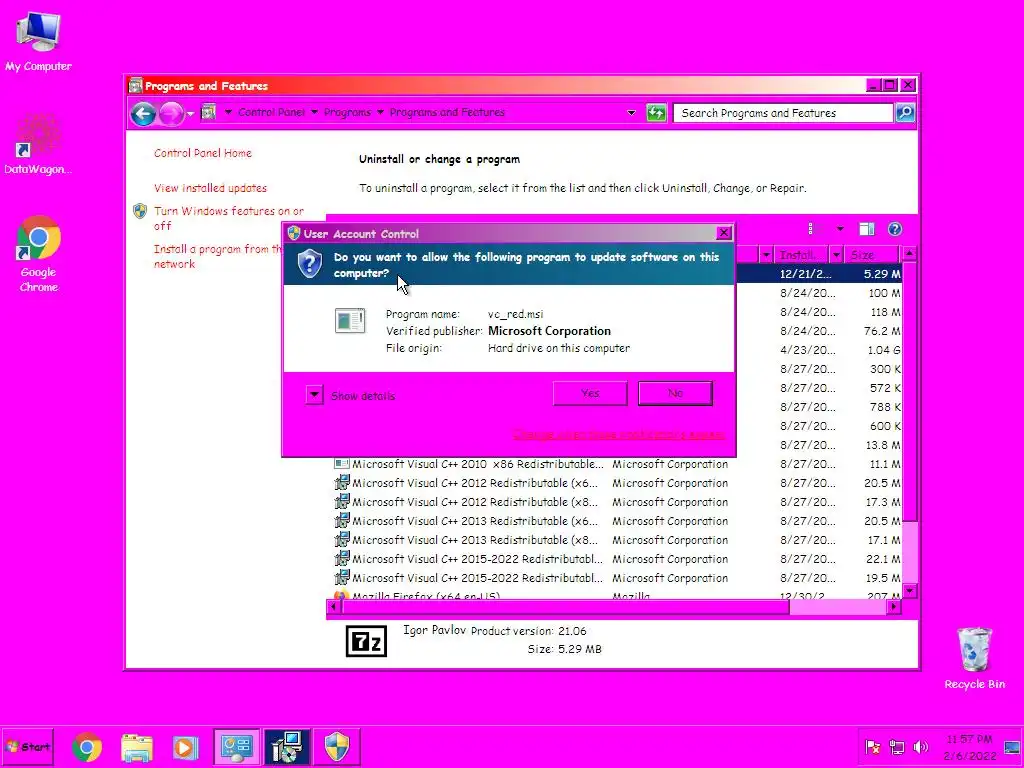Click the shield icon beside Windows features link
Image resolution: width=1024 pixels, height=768 pixels.
pos(140,211)
